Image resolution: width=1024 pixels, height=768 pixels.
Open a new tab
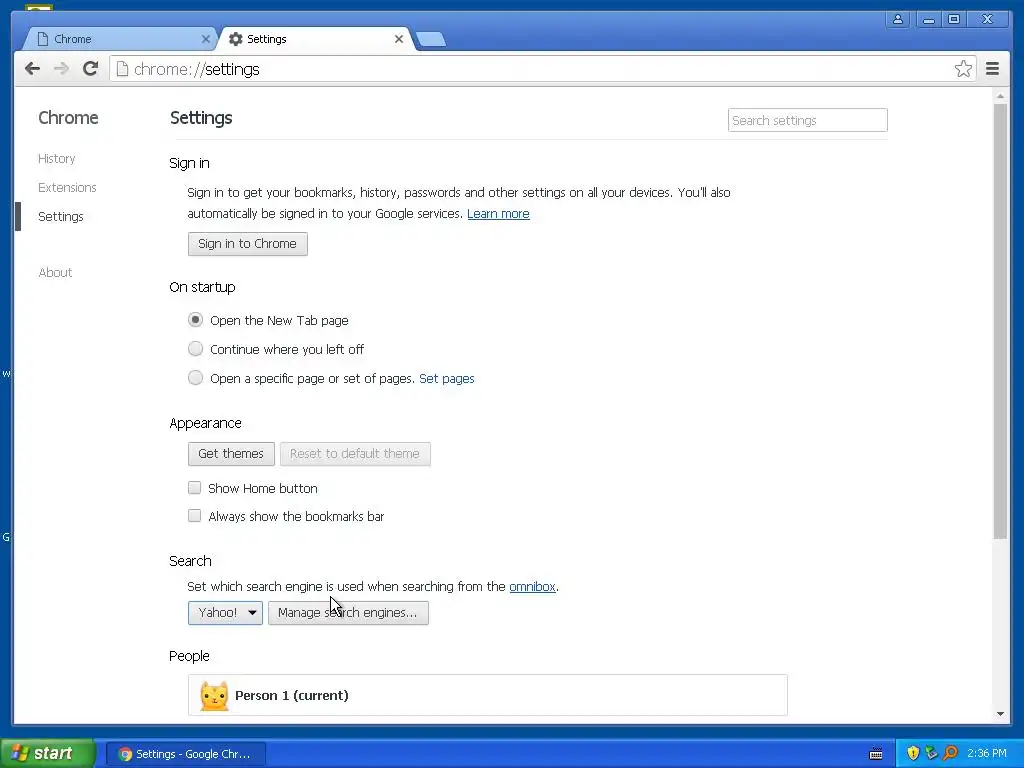click(x=431, y=39)
